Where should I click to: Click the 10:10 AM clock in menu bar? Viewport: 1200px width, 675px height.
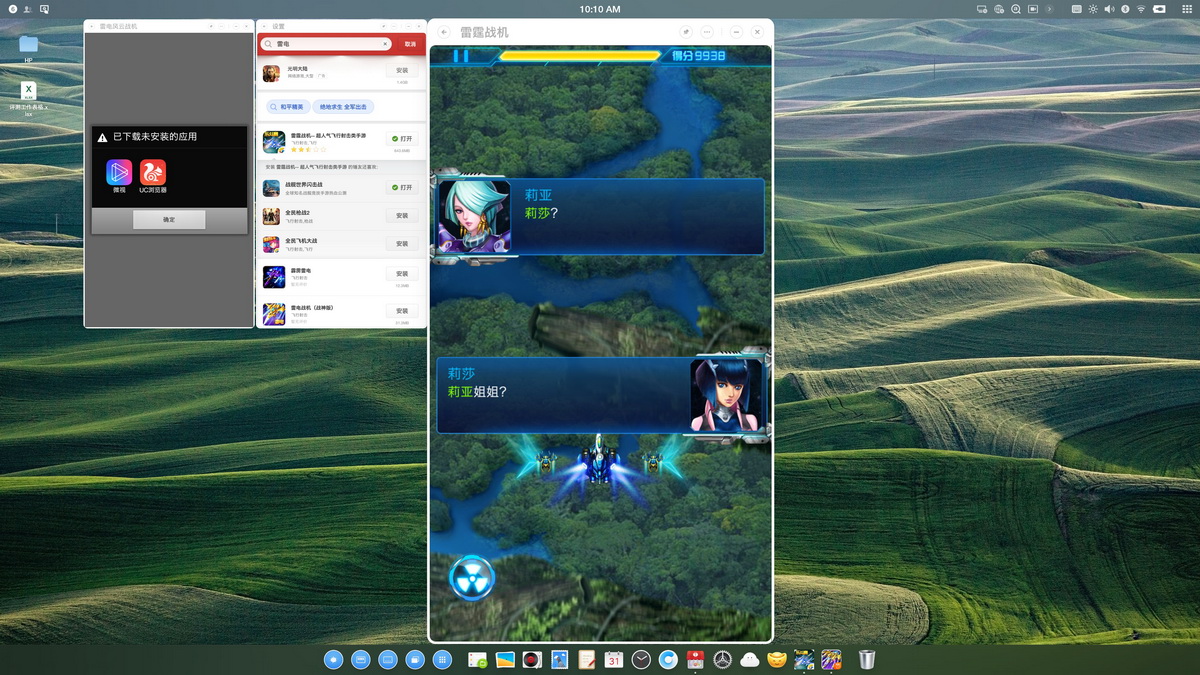(600, 9)
